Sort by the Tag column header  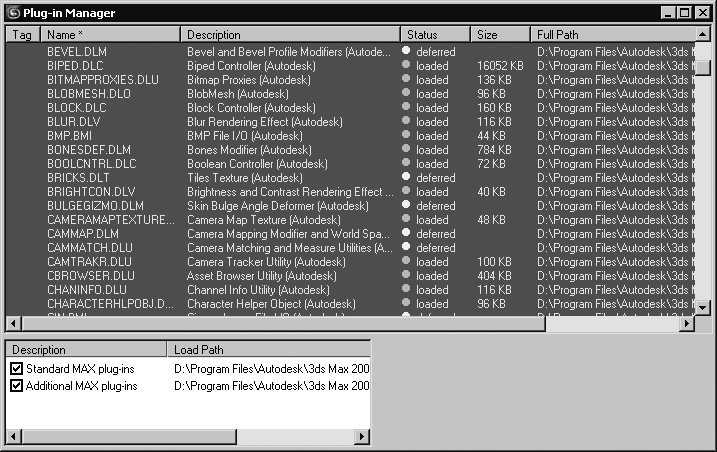tap(23, 35)
